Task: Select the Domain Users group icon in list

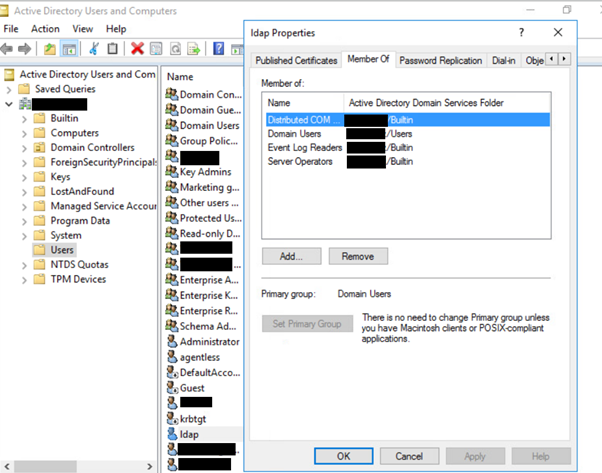Action: [x=172, y=125]
